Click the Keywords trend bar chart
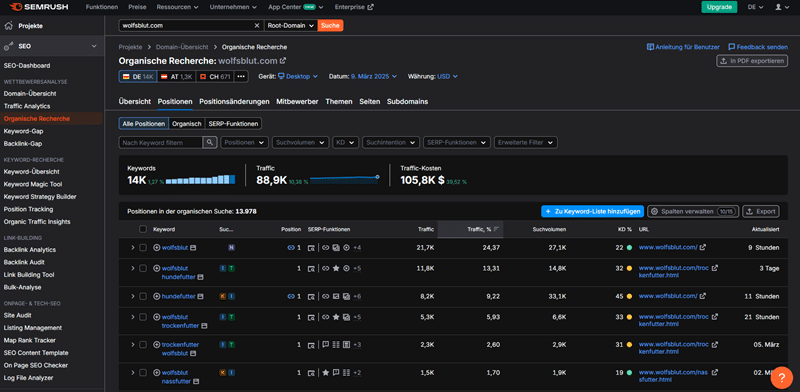The width and height of the screenshot is (800, 392). 201,180
